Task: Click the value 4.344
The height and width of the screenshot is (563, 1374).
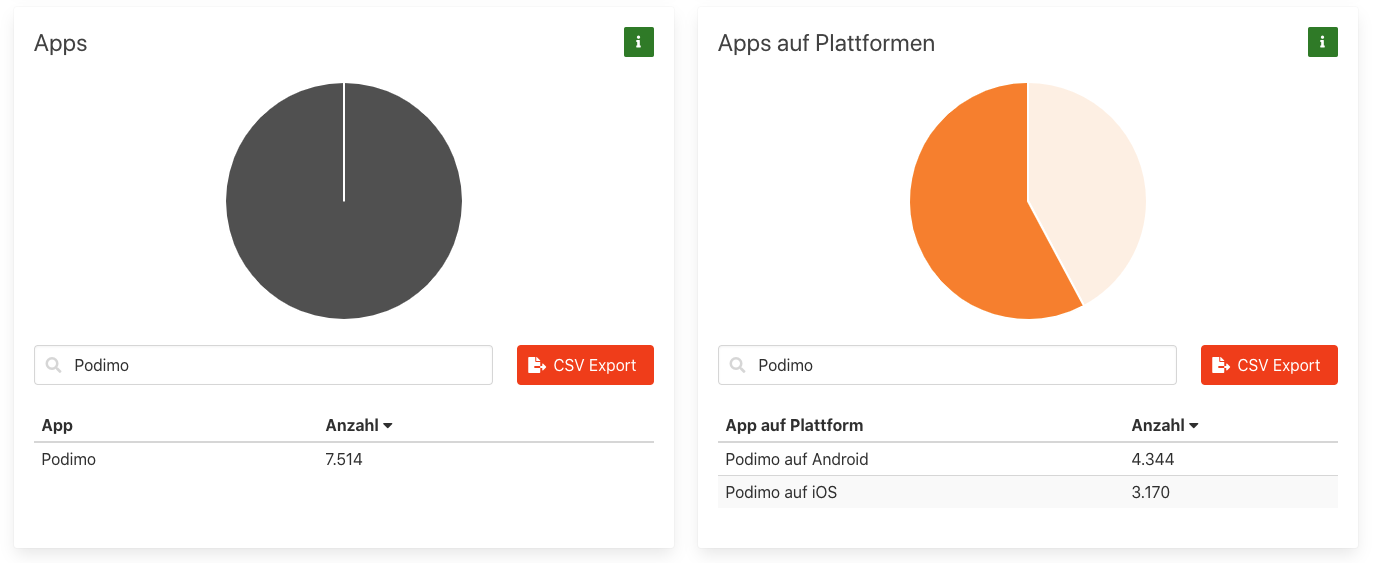Action: coord(1152,460)
